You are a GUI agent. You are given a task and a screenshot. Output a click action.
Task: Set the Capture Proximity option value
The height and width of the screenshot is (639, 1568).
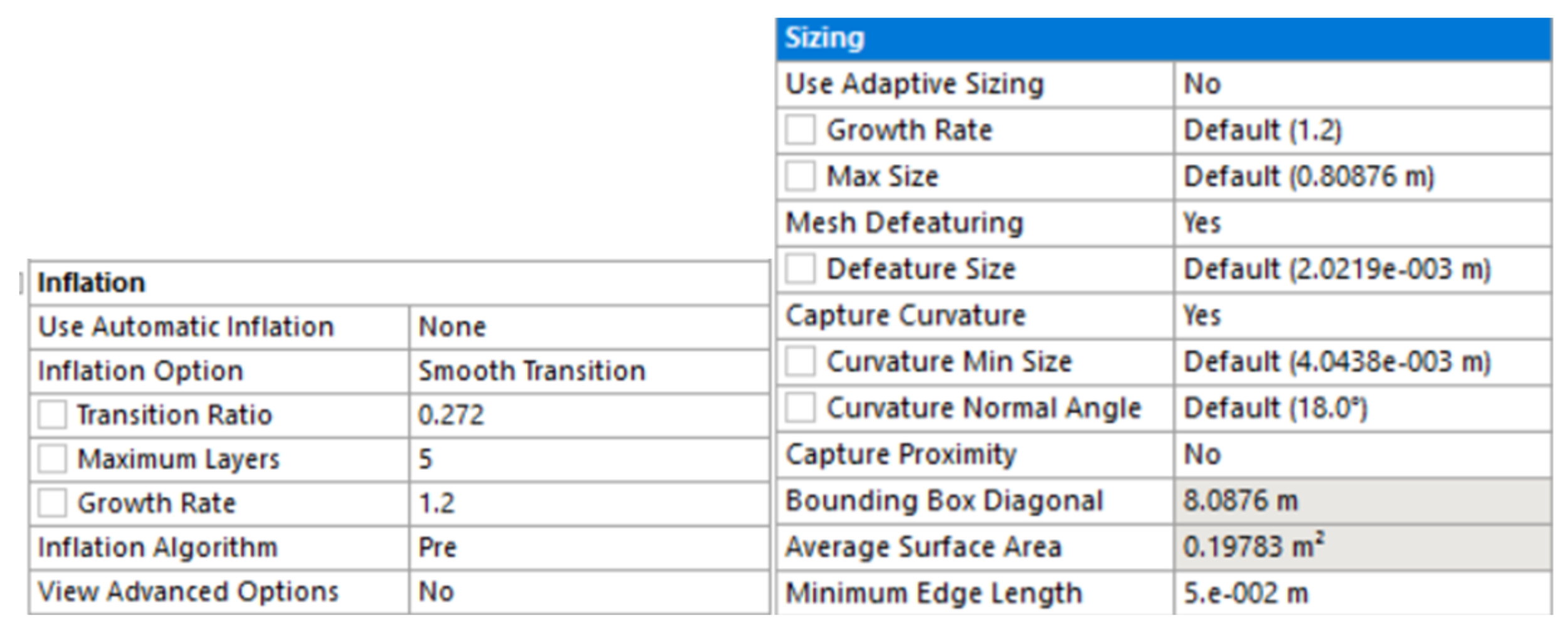[x=1360, y=455]
